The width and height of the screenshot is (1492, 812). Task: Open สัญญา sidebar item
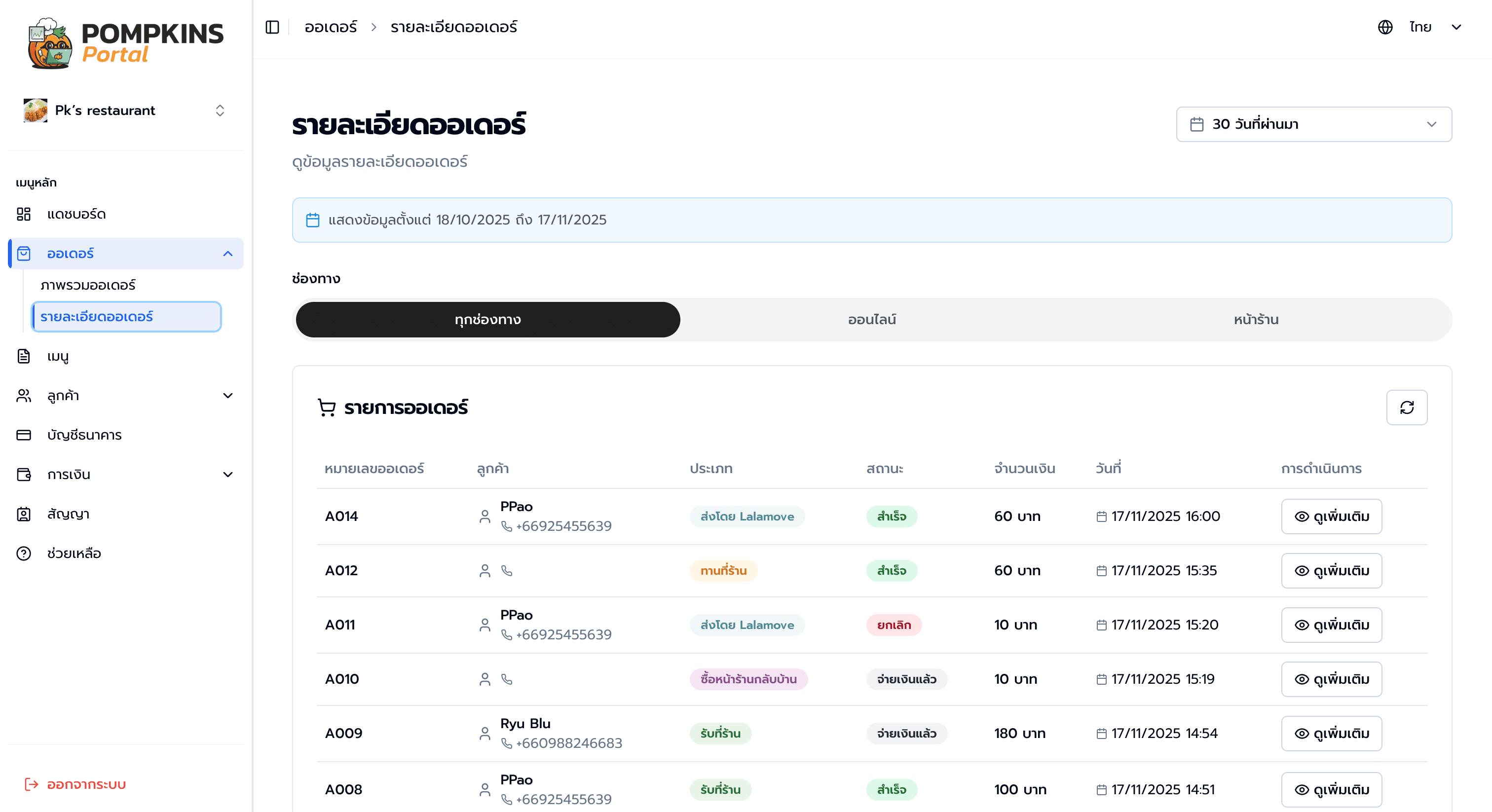126,514
